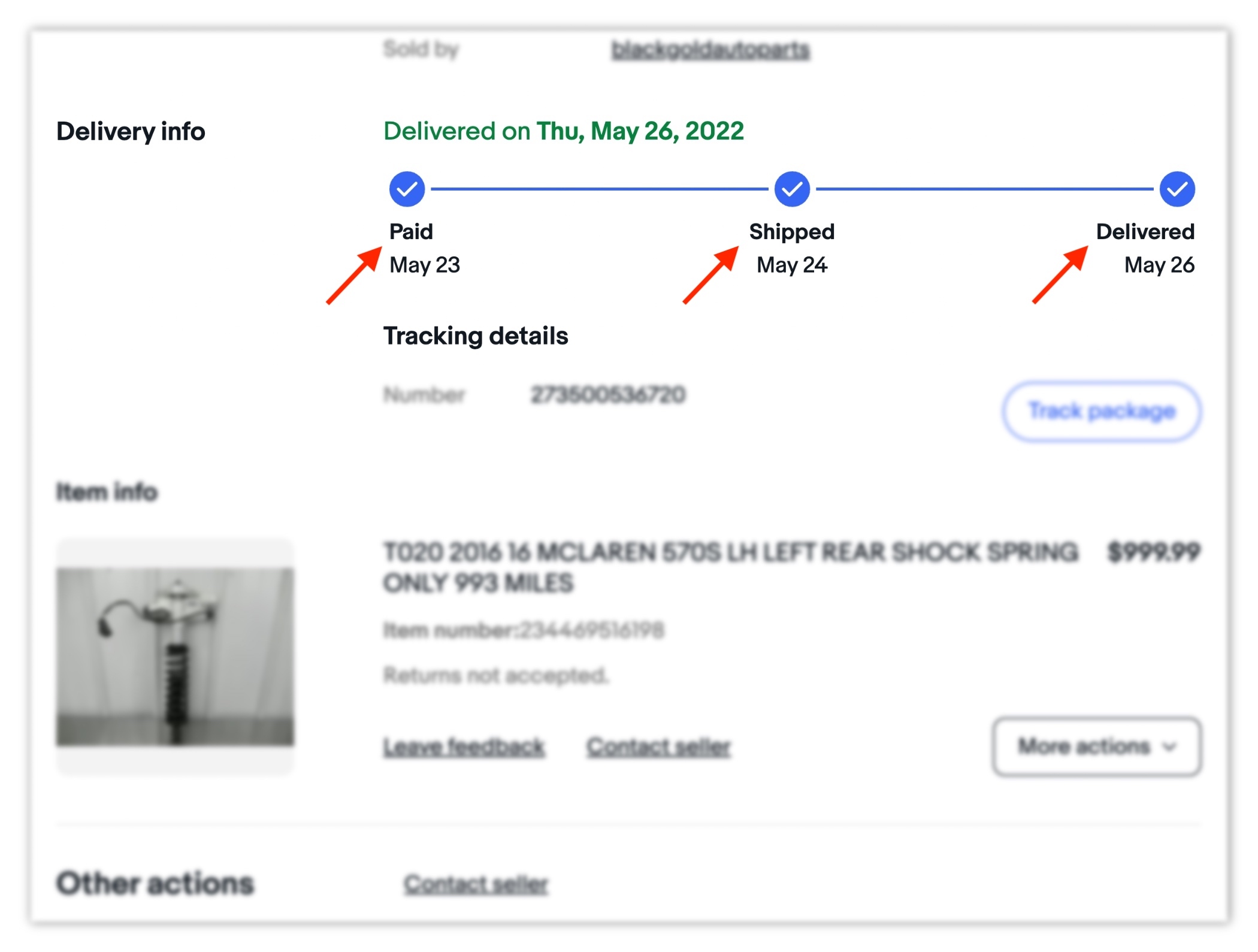The width and height of the screenshot is (1258, 952).
Task: Click the Shipped May 24 date label
Action: (x=792, y=265)
